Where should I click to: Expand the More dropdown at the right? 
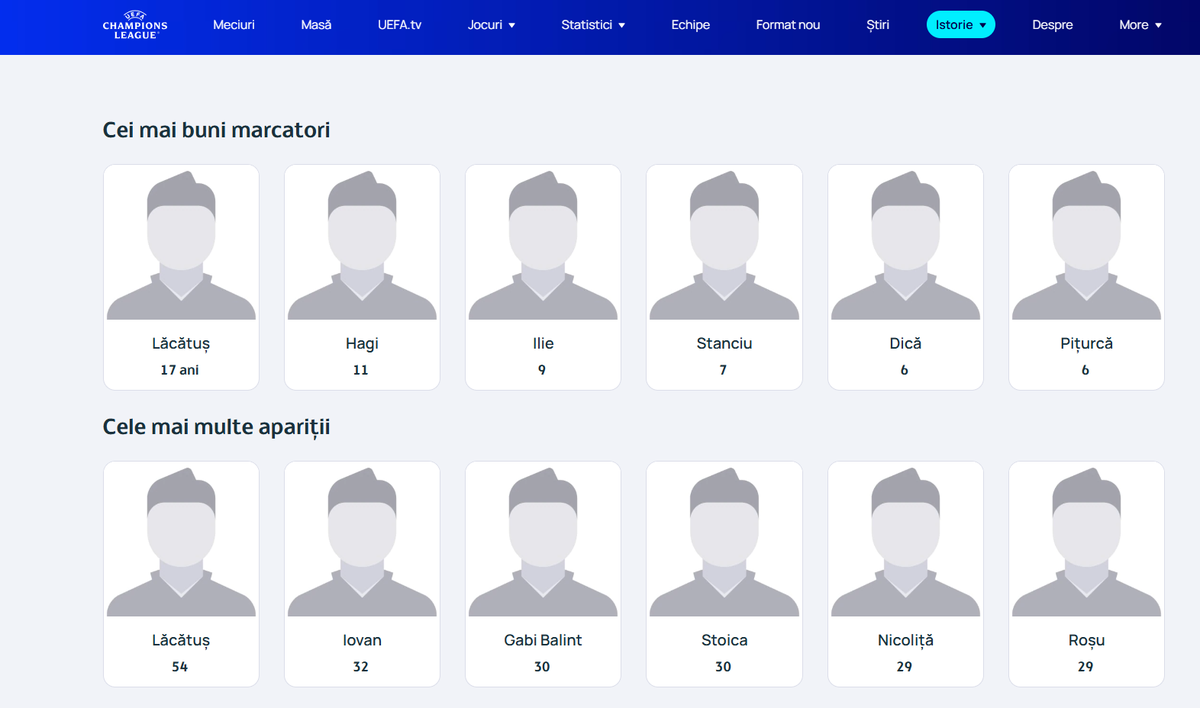[x=1140, y=24]
